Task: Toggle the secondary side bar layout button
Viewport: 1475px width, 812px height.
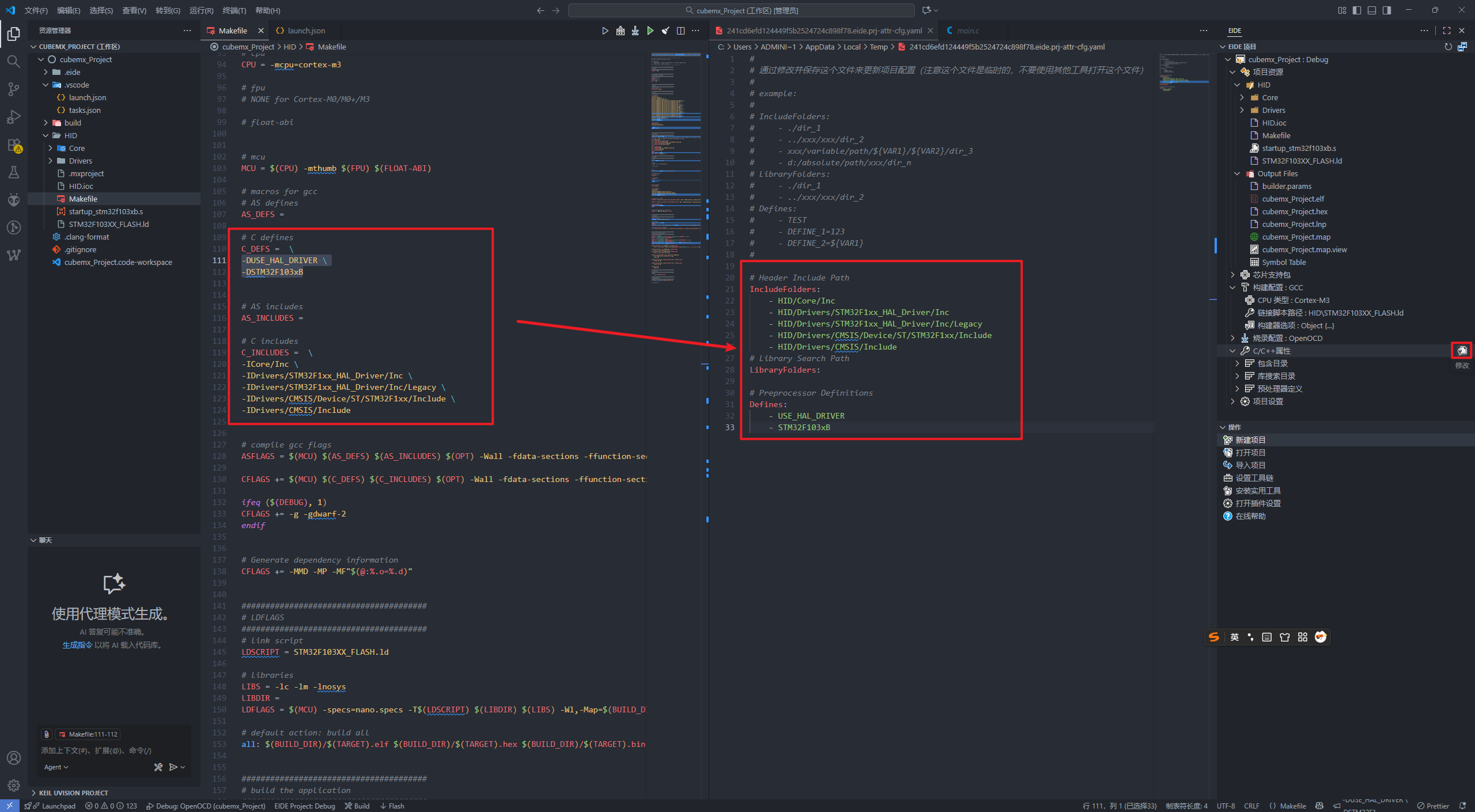Action: click(x=1387, y=10)
